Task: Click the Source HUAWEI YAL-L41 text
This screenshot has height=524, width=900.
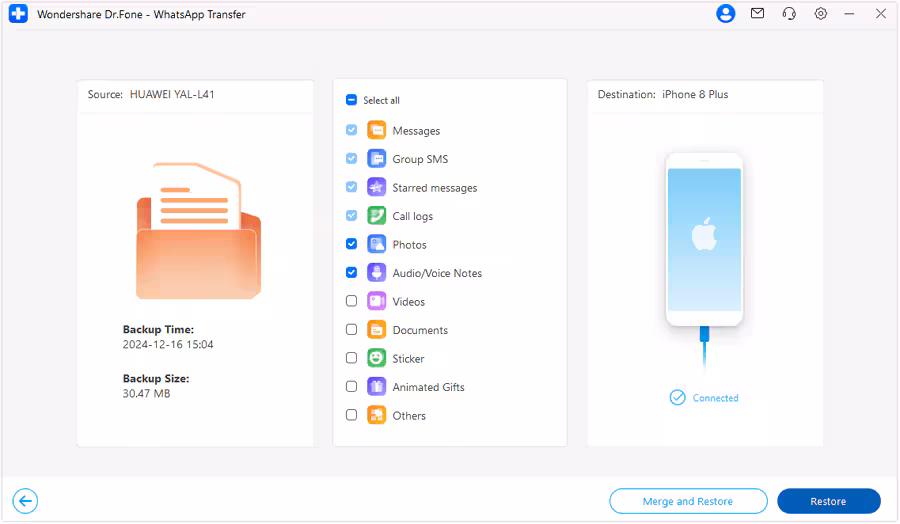Action: (x=151, y=94)
